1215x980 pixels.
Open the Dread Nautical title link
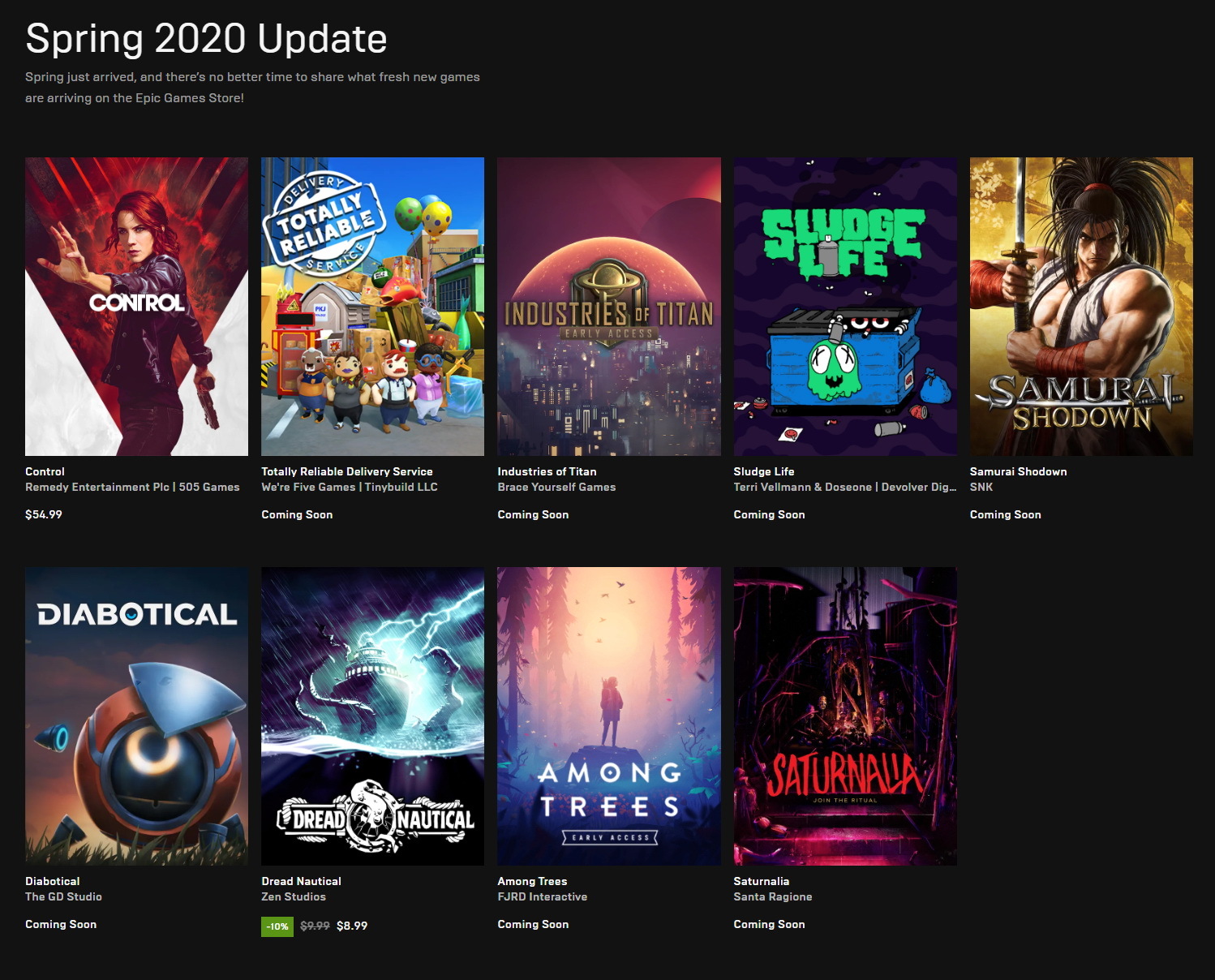pos(301,881)
